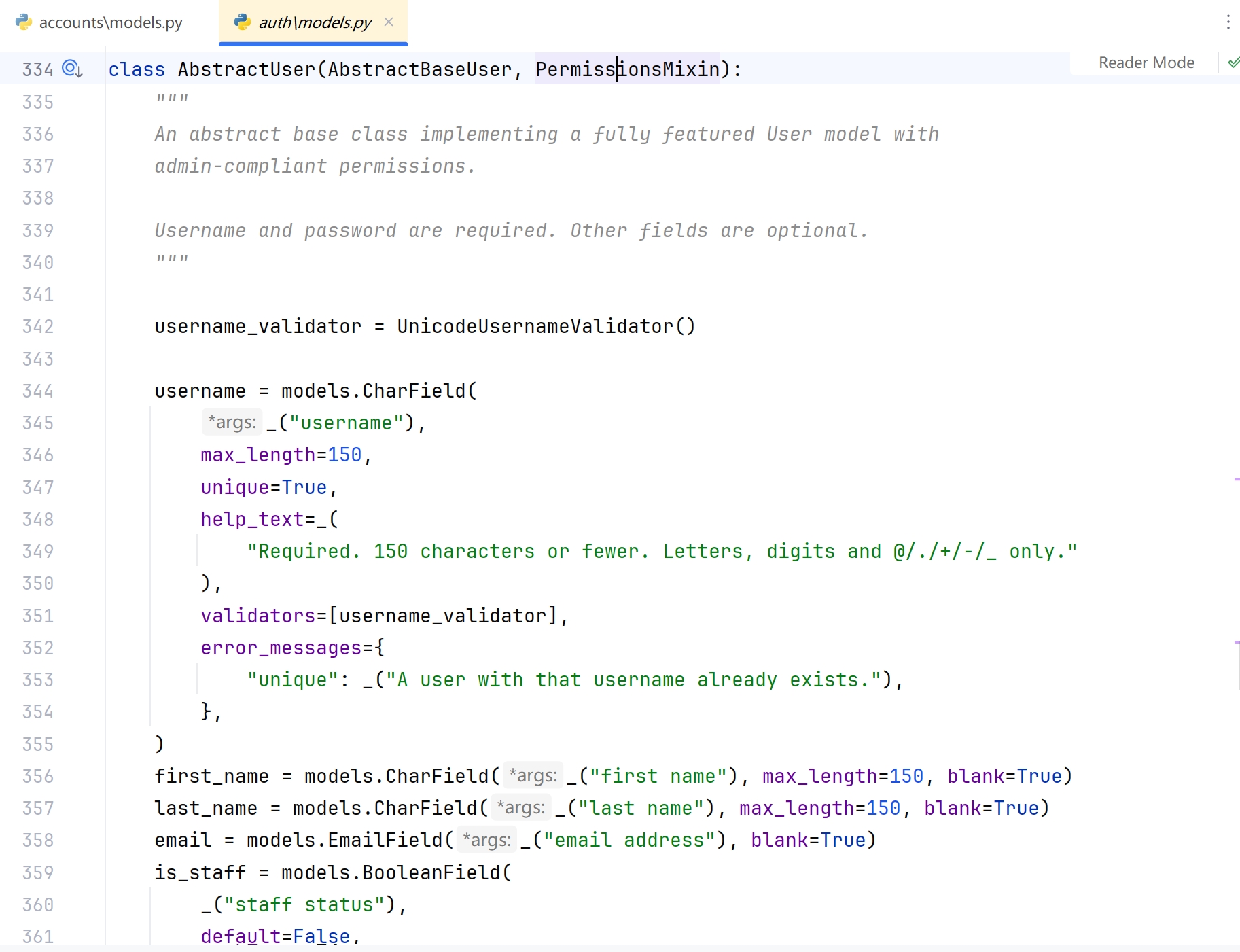1240x952 pixels.
Task: Click models.EmailField on line 358
Action: 344,840
